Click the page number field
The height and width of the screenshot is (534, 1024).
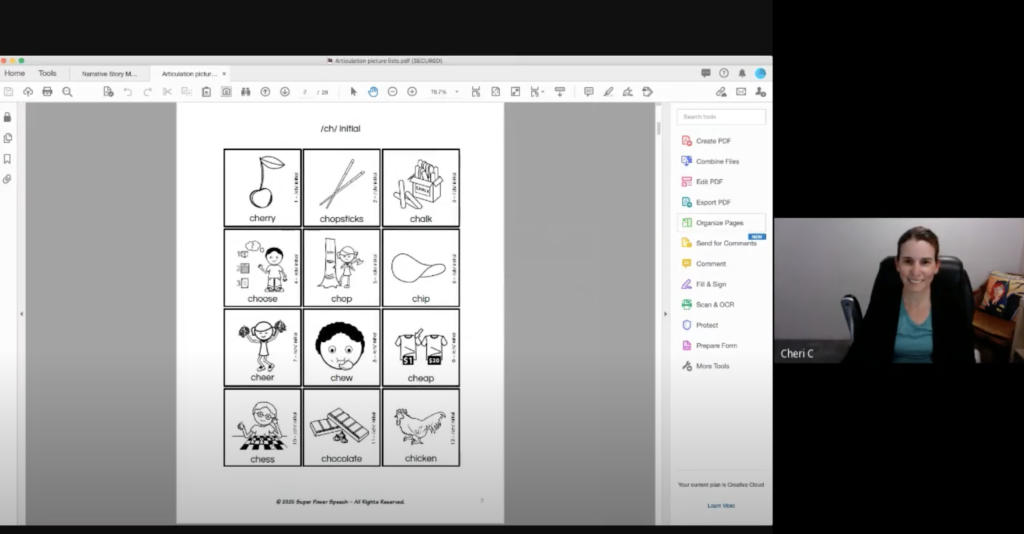305,92
